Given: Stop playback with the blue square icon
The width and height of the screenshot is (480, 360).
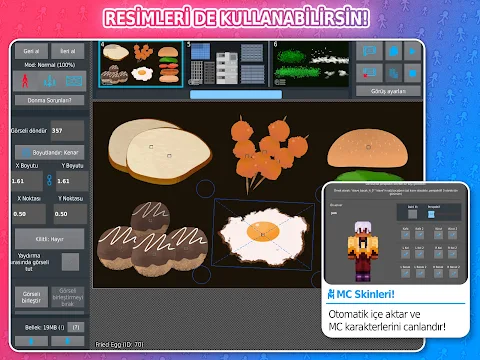Looking at the screenshot, I should [x=412, y=73].
